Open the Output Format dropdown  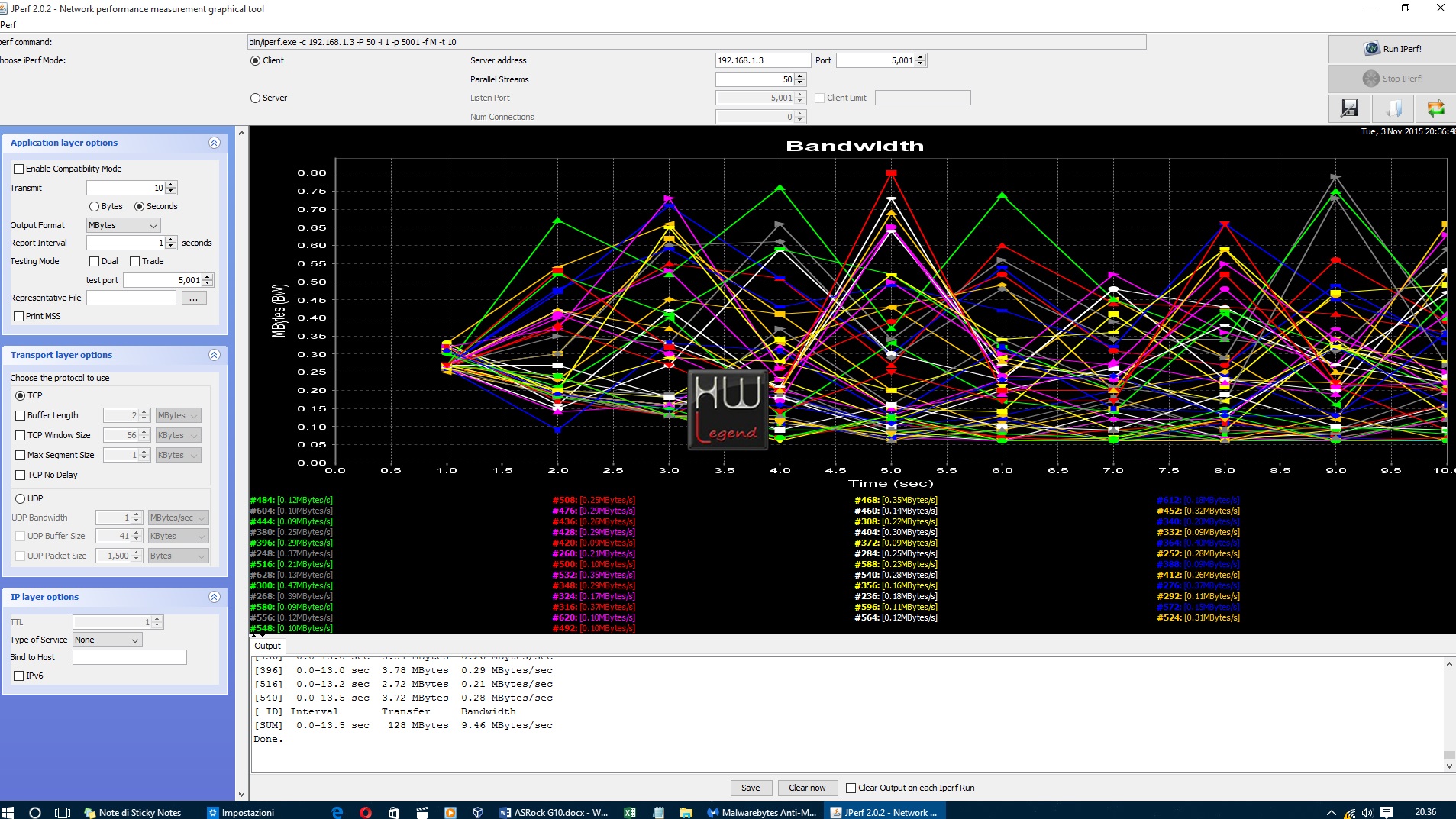click(123, 225)
